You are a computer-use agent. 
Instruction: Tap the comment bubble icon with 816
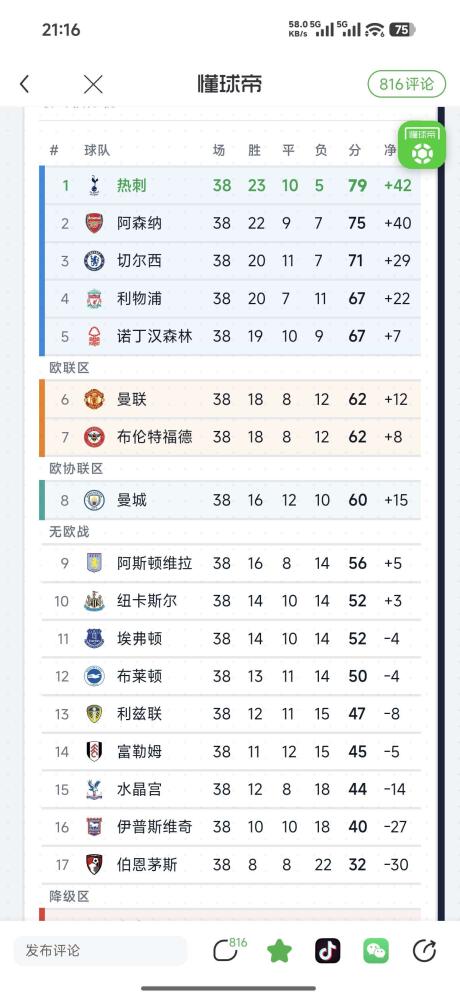tap(229, 950)
